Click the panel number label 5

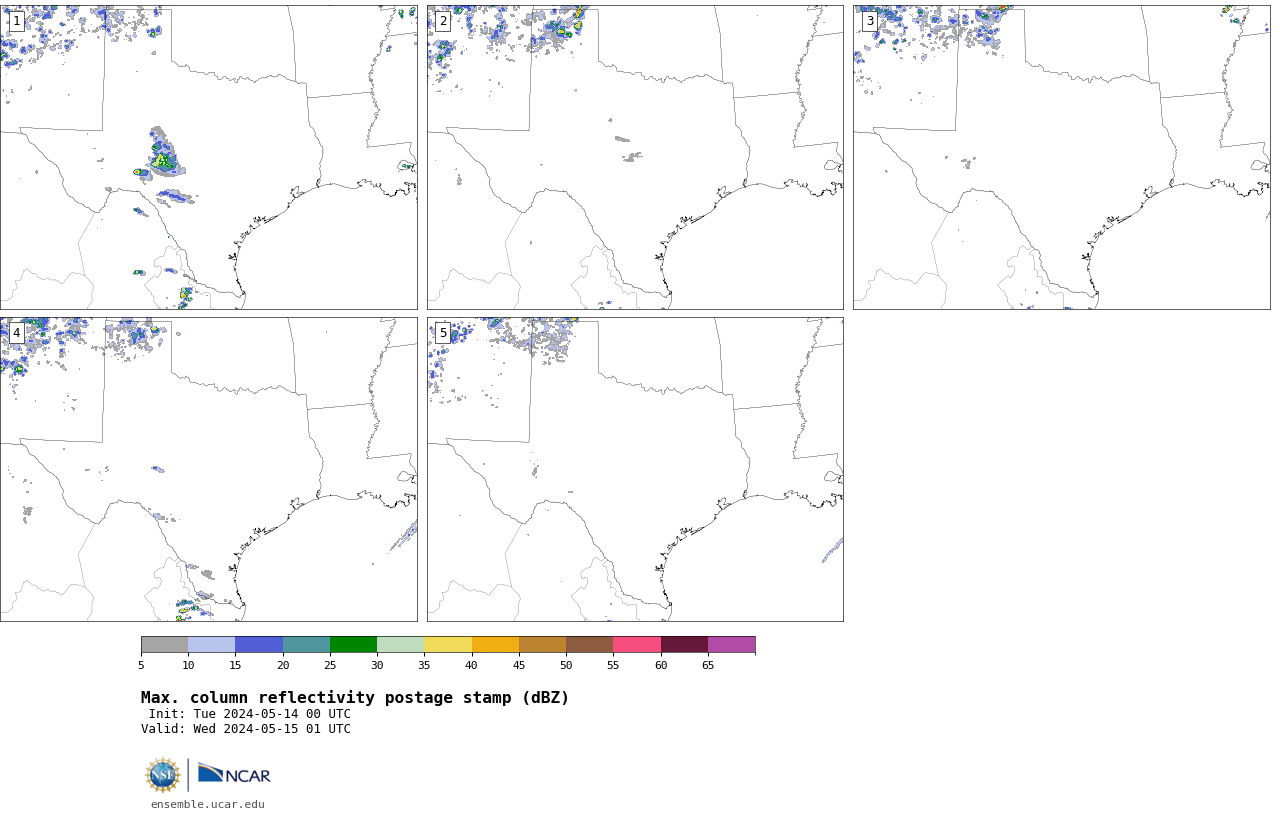[x=443, y=333]
